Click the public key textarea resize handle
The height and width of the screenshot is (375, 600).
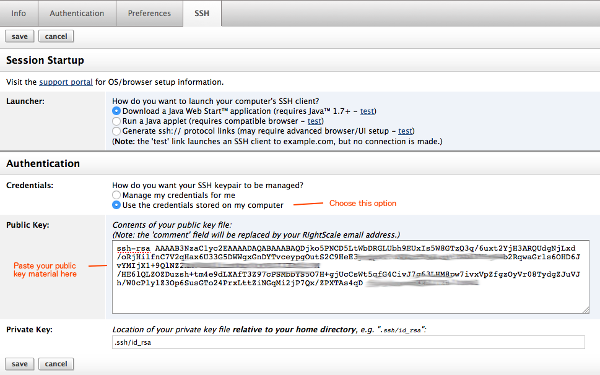click(586, 310)
